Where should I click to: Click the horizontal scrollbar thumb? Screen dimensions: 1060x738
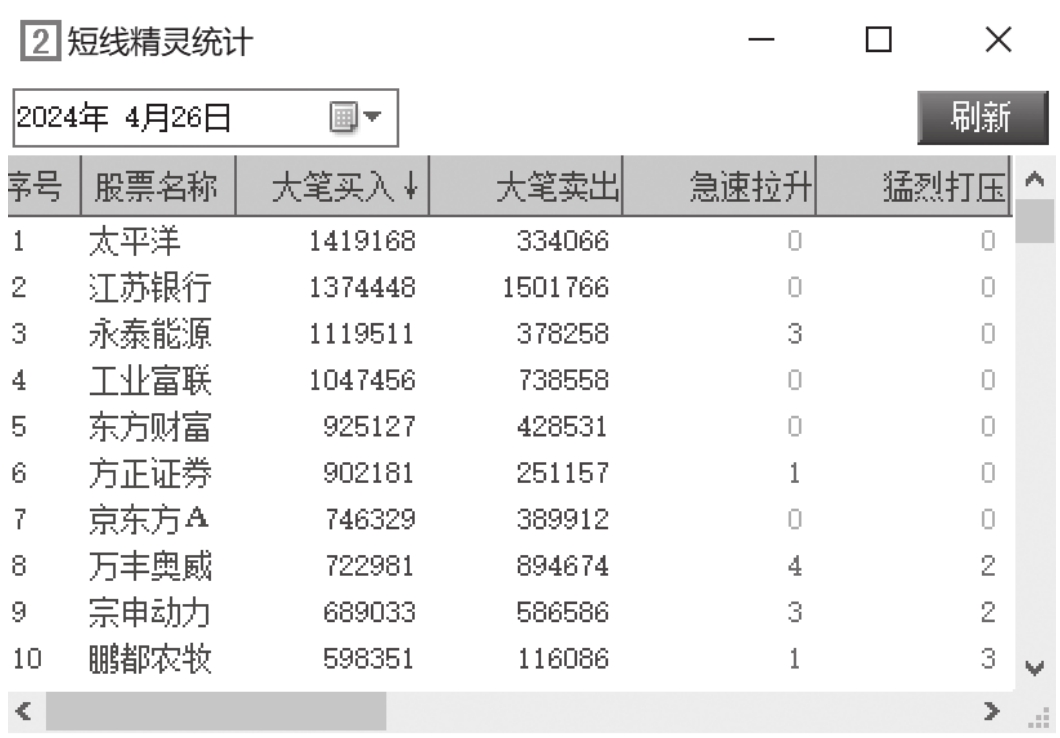click(216, 711)
